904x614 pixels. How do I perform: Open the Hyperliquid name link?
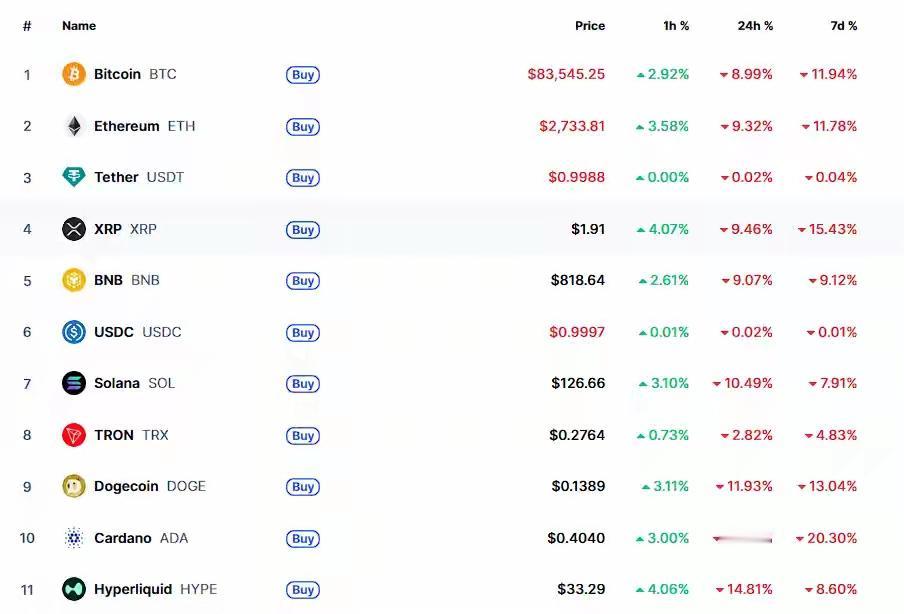[x=133, y=589]
